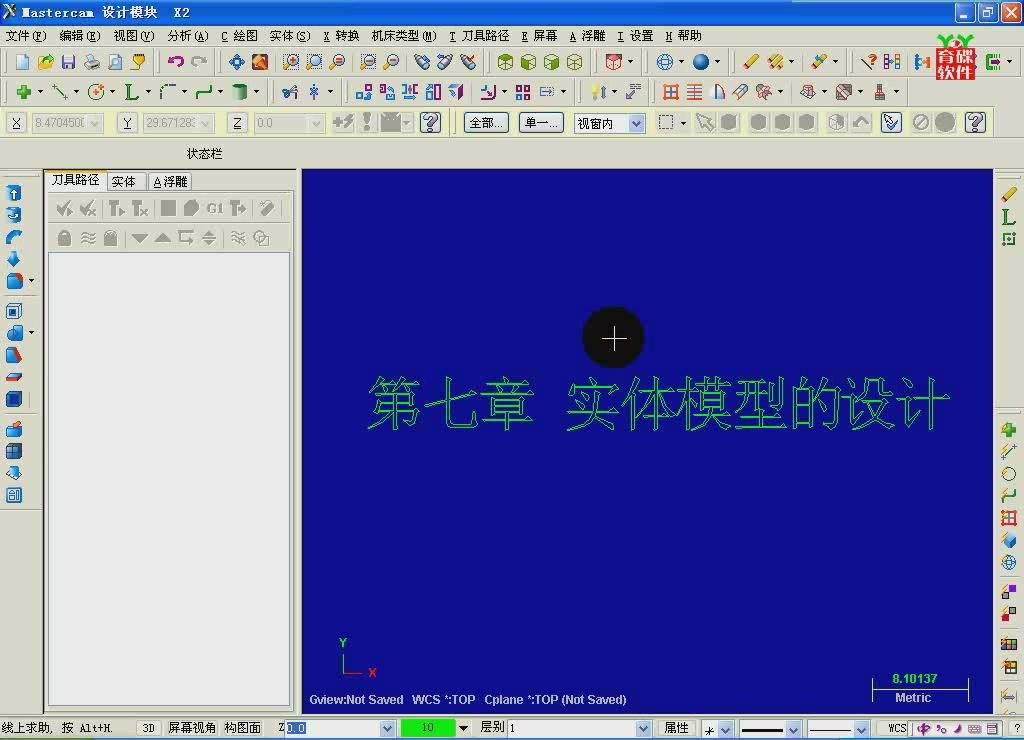The image size is (1024, 740).
Task: Click the purple Undo arrow
Action: (176, 62)
